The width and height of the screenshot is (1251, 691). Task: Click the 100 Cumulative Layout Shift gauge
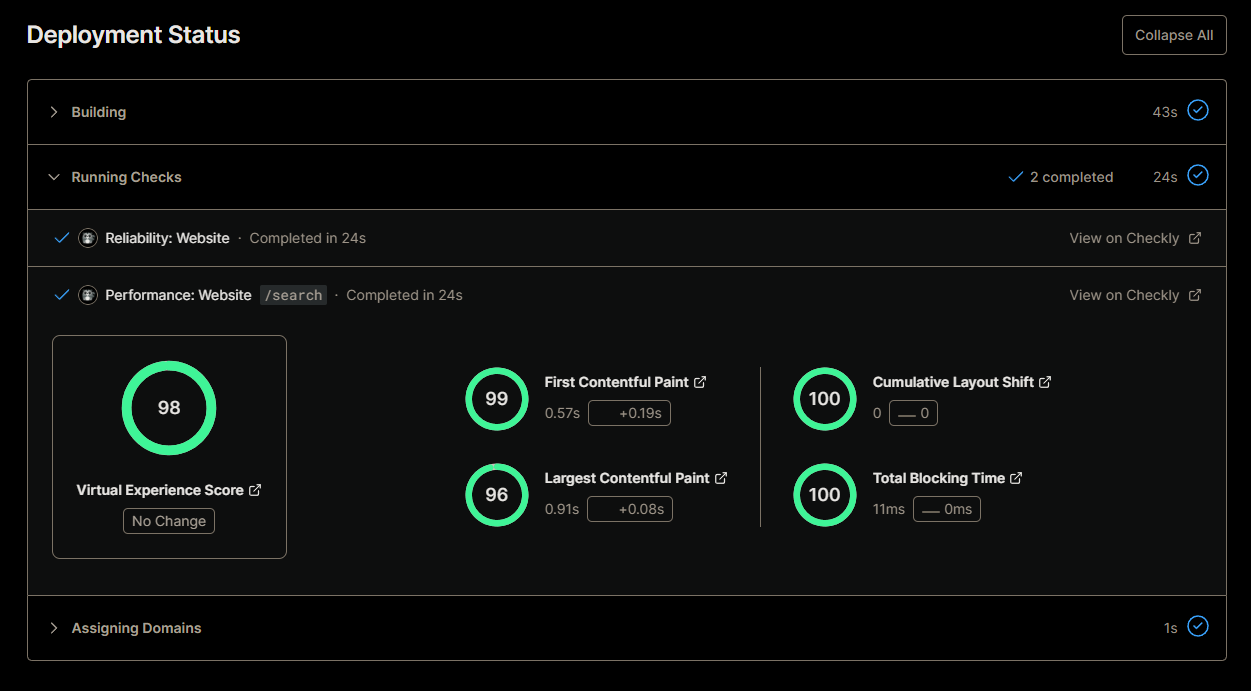[825, 399]
